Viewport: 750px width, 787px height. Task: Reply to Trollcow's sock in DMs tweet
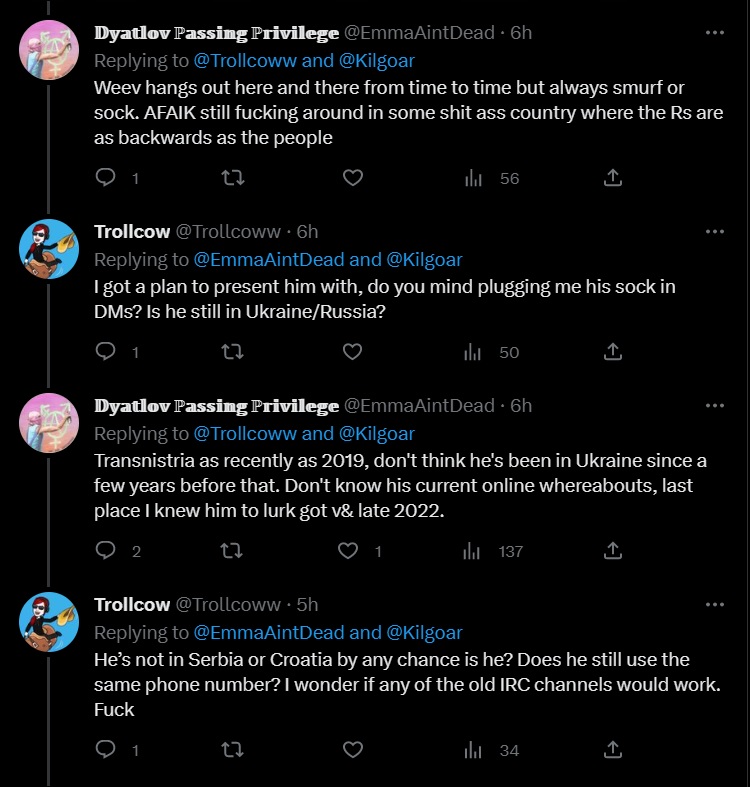click(106, 352)
